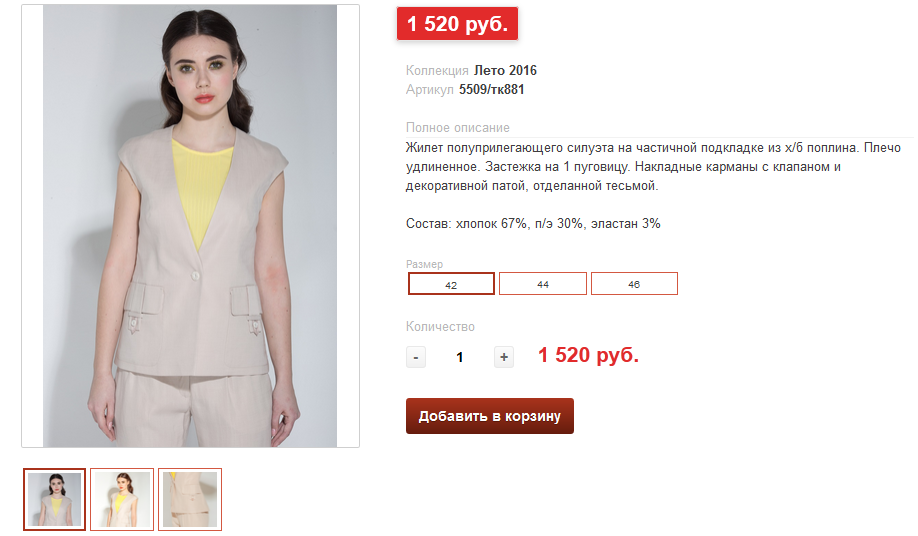Screen dimensions: 918x536
Task: Click the vest description paragraph
Action: [653, 167]
